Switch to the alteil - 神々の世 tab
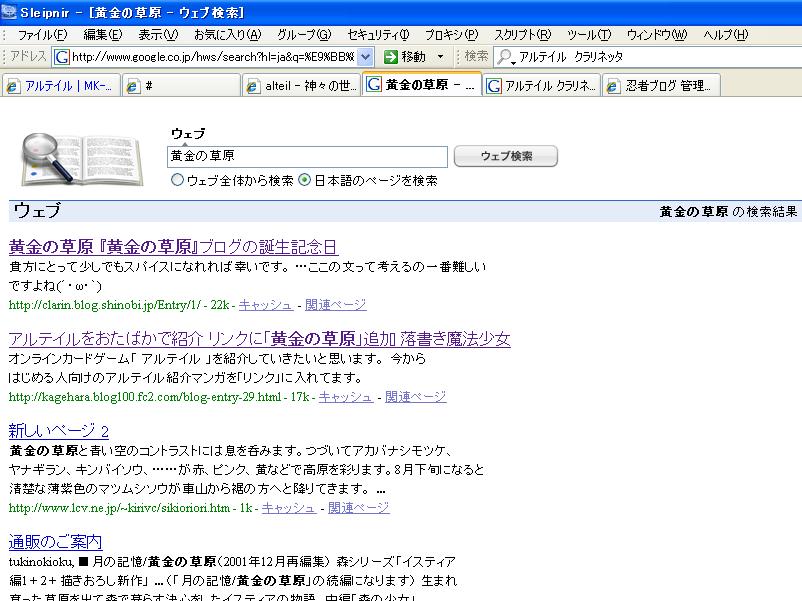Screen dimensions: 802x601 (302, 86)
